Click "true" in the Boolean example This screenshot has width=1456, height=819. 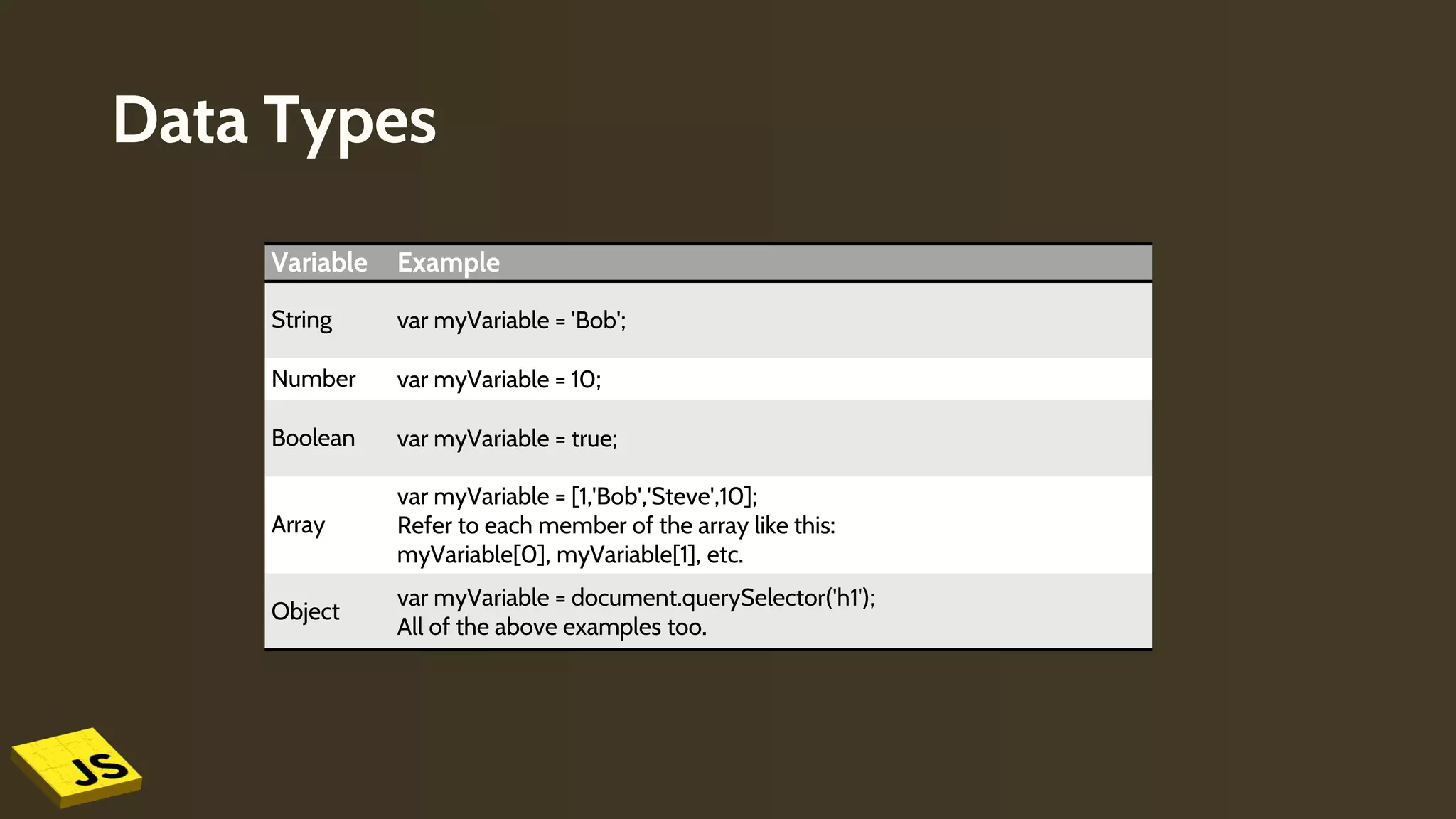593,439
